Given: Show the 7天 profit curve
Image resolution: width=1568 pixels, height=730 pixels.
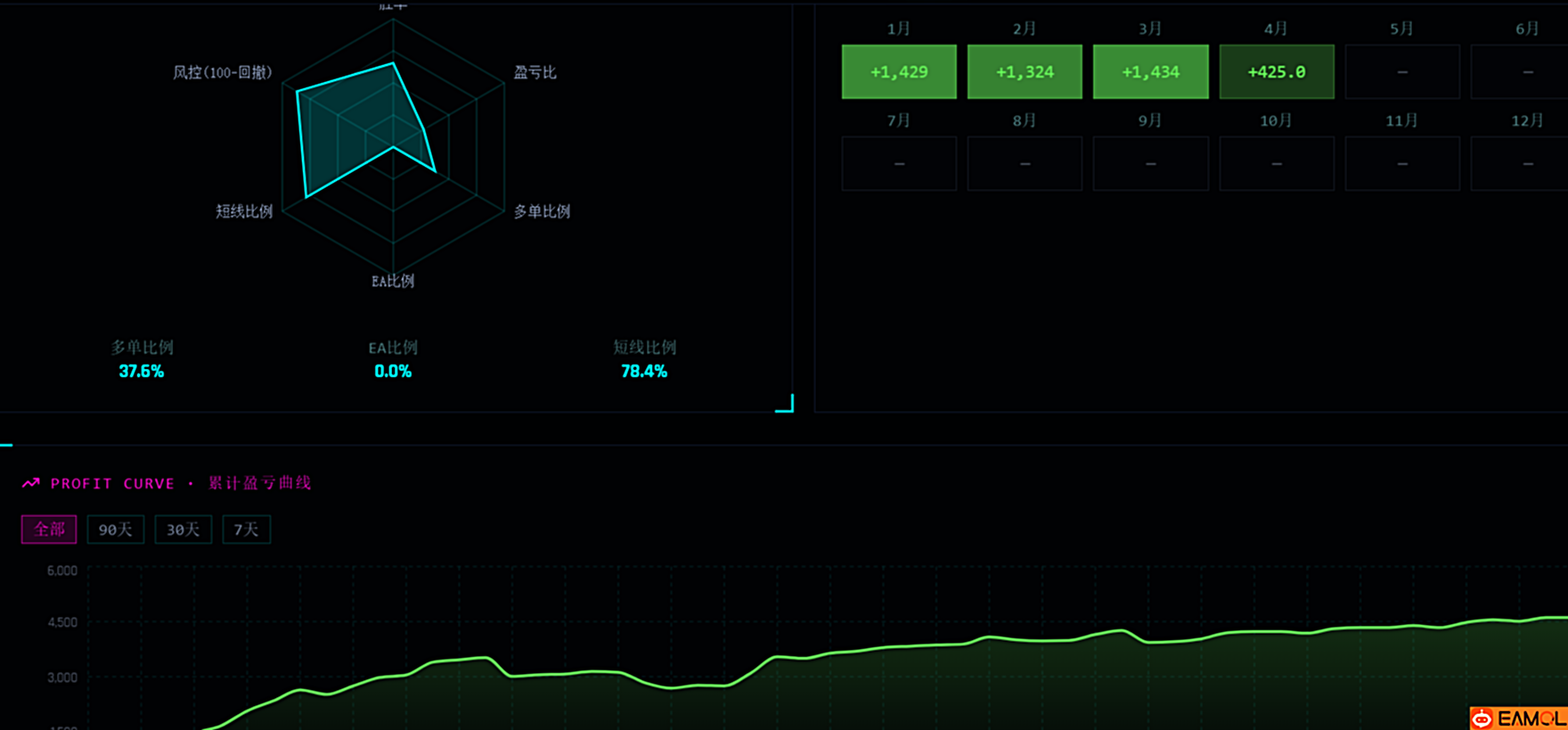Looking at the screenshot, I should tap(246, 529).
